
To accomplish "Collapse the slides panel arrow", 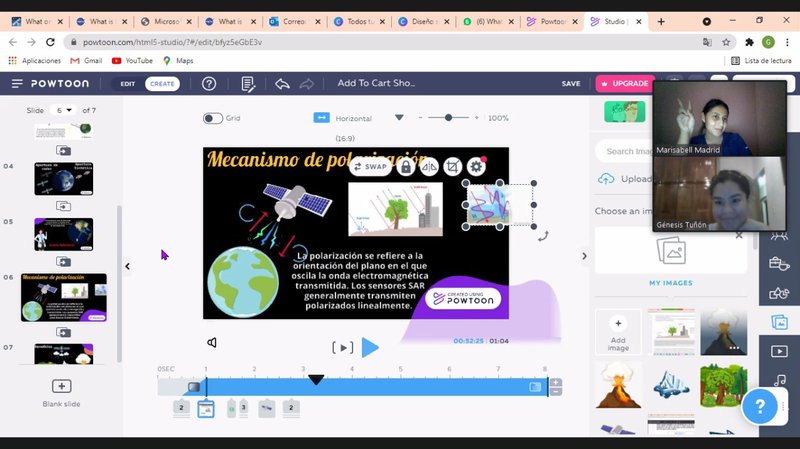I will (x=127, y=266).
